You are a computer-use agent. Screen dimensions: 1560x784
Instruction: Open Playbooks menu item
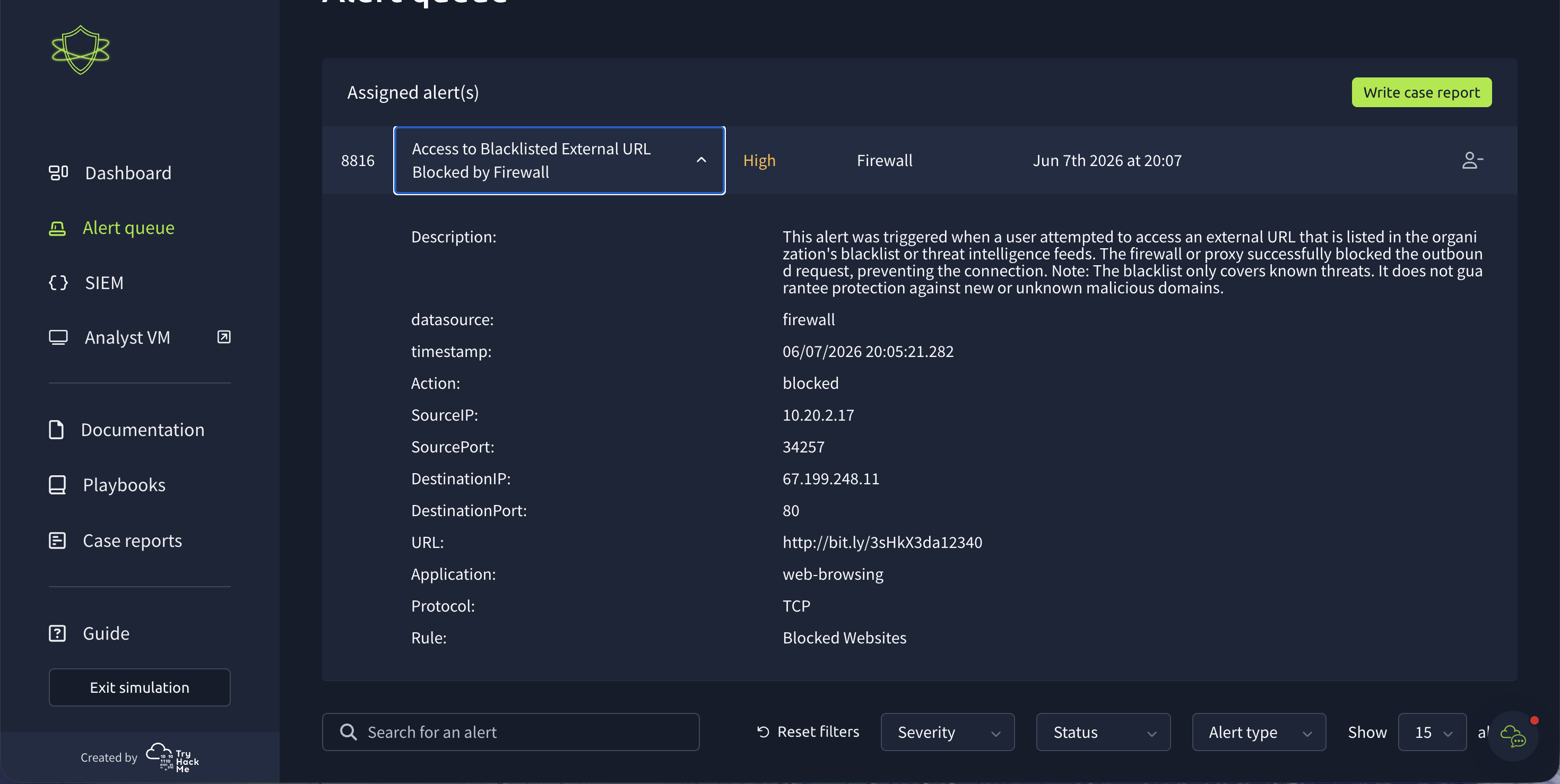tap(124, 484)
